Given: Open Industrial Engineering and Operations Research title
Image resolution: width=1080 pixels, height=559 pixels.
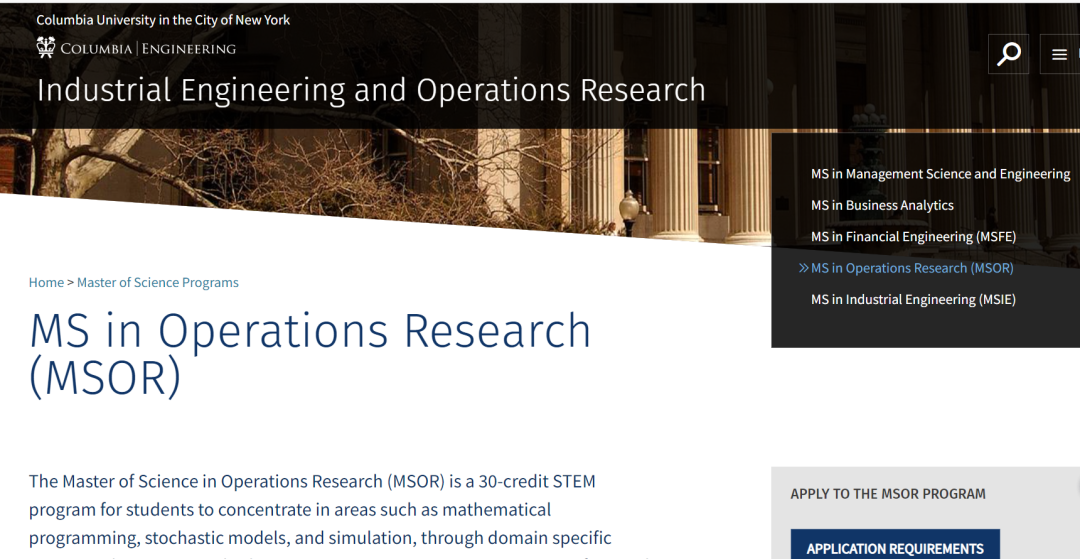Looking at the screenshot, I should tap(371, 90).
